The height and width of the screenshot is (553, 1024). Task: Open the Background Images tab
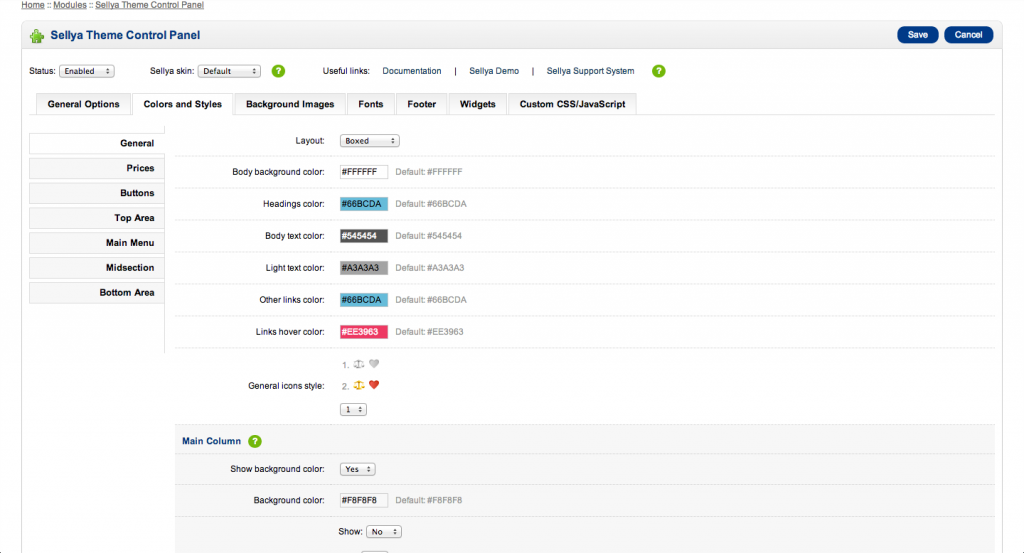pyautogui.click(x=290, y=104)
